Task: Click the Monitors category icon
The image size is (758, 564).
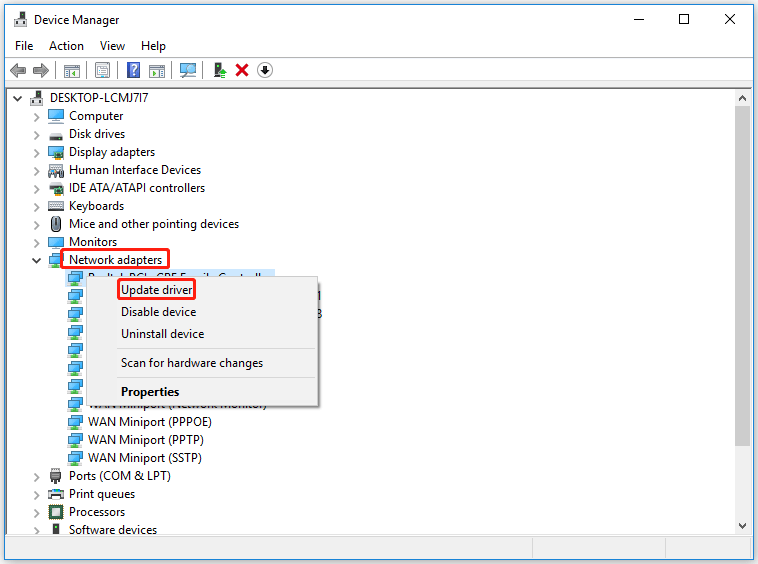Action: 56,242
